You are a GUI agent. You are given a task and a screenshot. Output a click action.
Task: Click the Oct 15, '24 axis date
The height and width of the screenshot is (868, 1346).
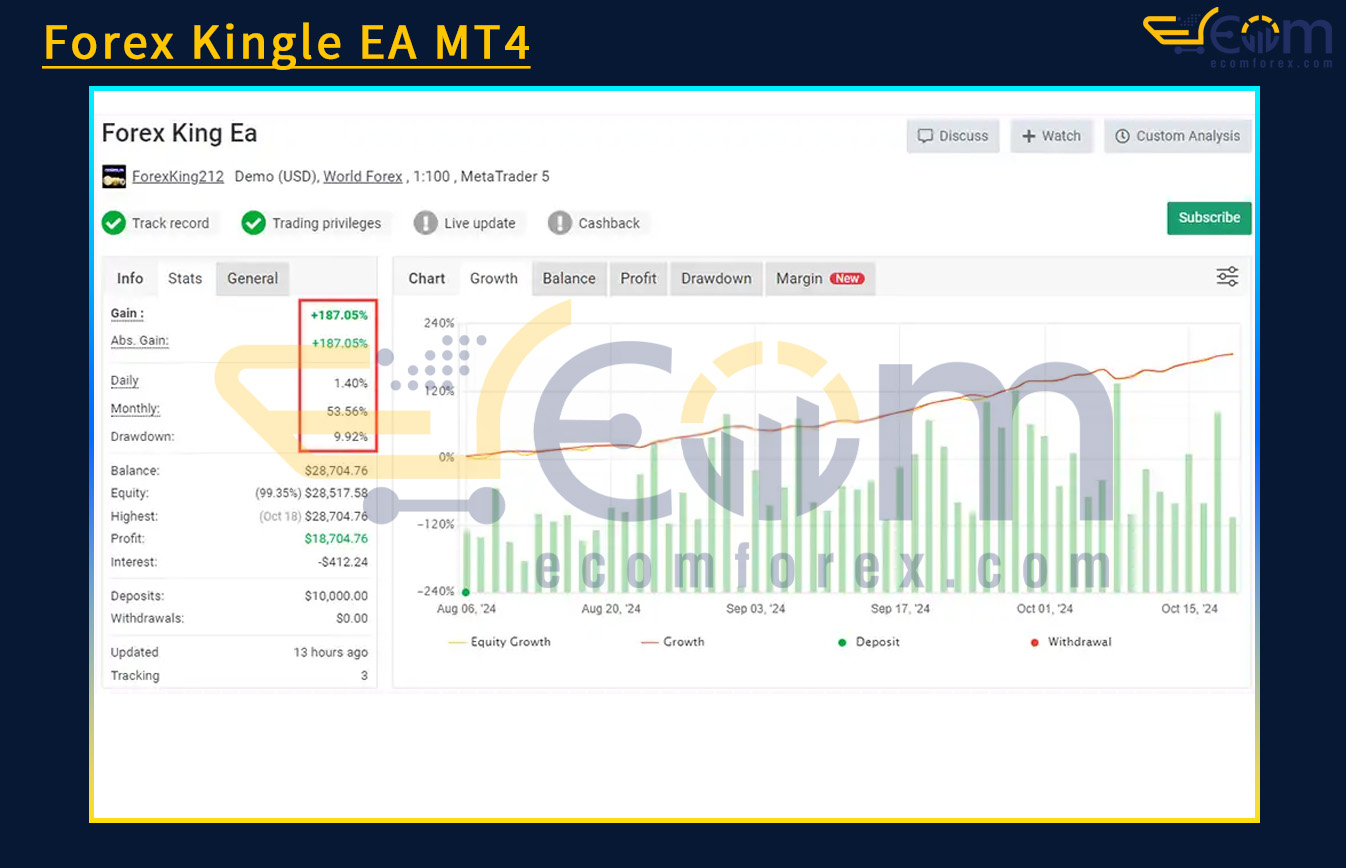pyautogui.click(x=1189, y=609)
